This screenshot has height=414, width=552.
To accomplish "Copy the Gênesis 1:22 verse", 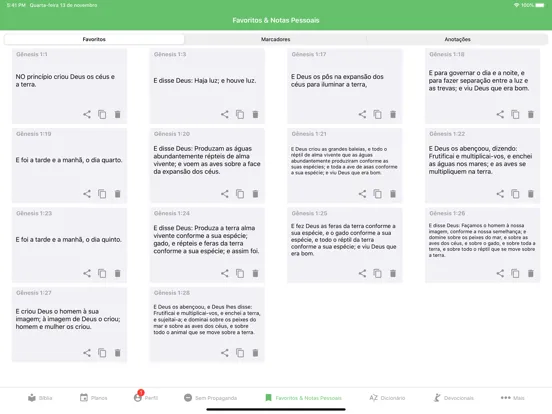I will point(515,194).
